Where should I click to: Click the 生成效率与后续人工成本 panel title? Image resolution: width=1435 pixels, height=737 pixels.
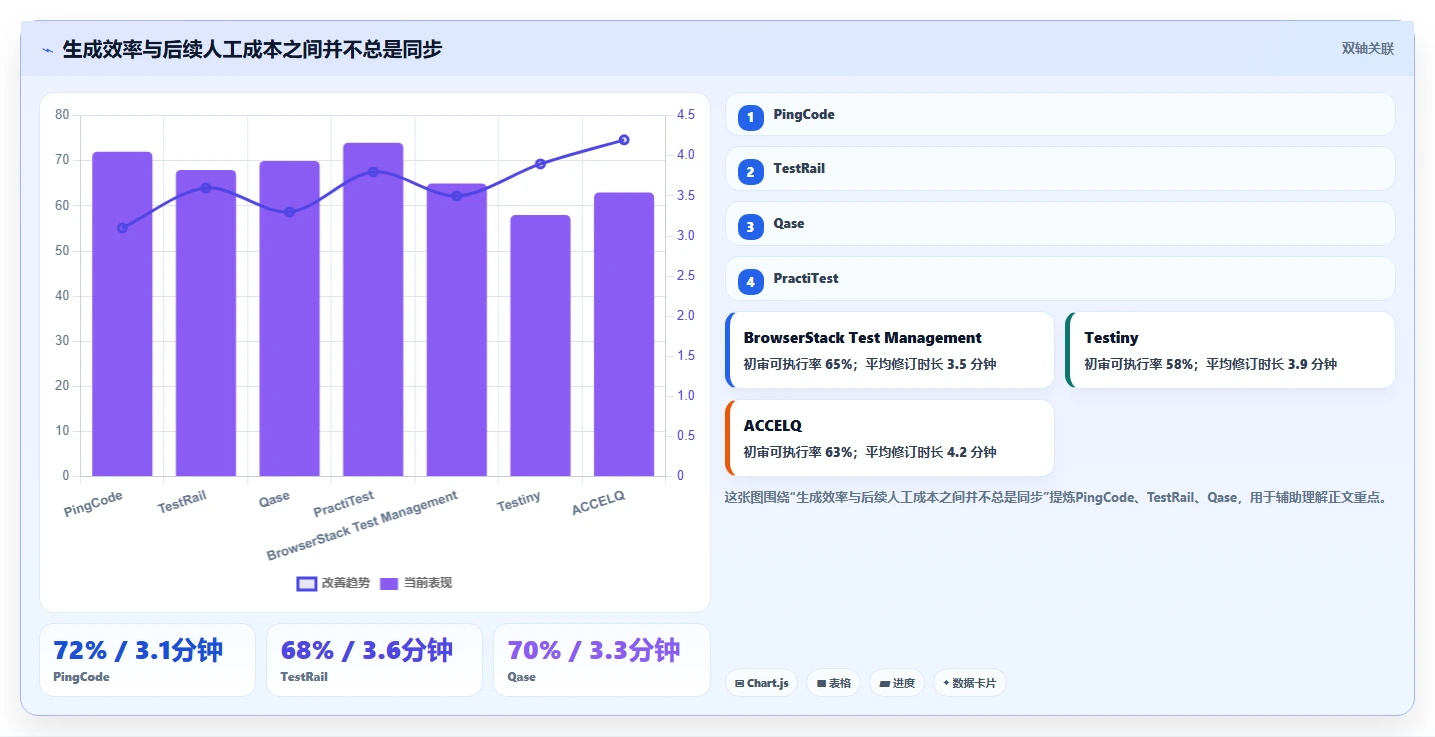(252, 49)
